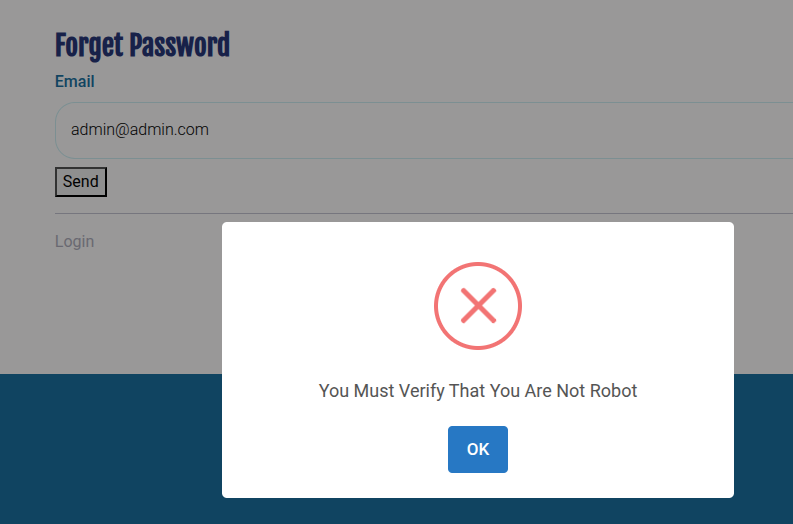Image resolution: width=793 pixels, height=524 pixels.
Task: Click the word Password in the heading
Action: (x=180, y=45)
